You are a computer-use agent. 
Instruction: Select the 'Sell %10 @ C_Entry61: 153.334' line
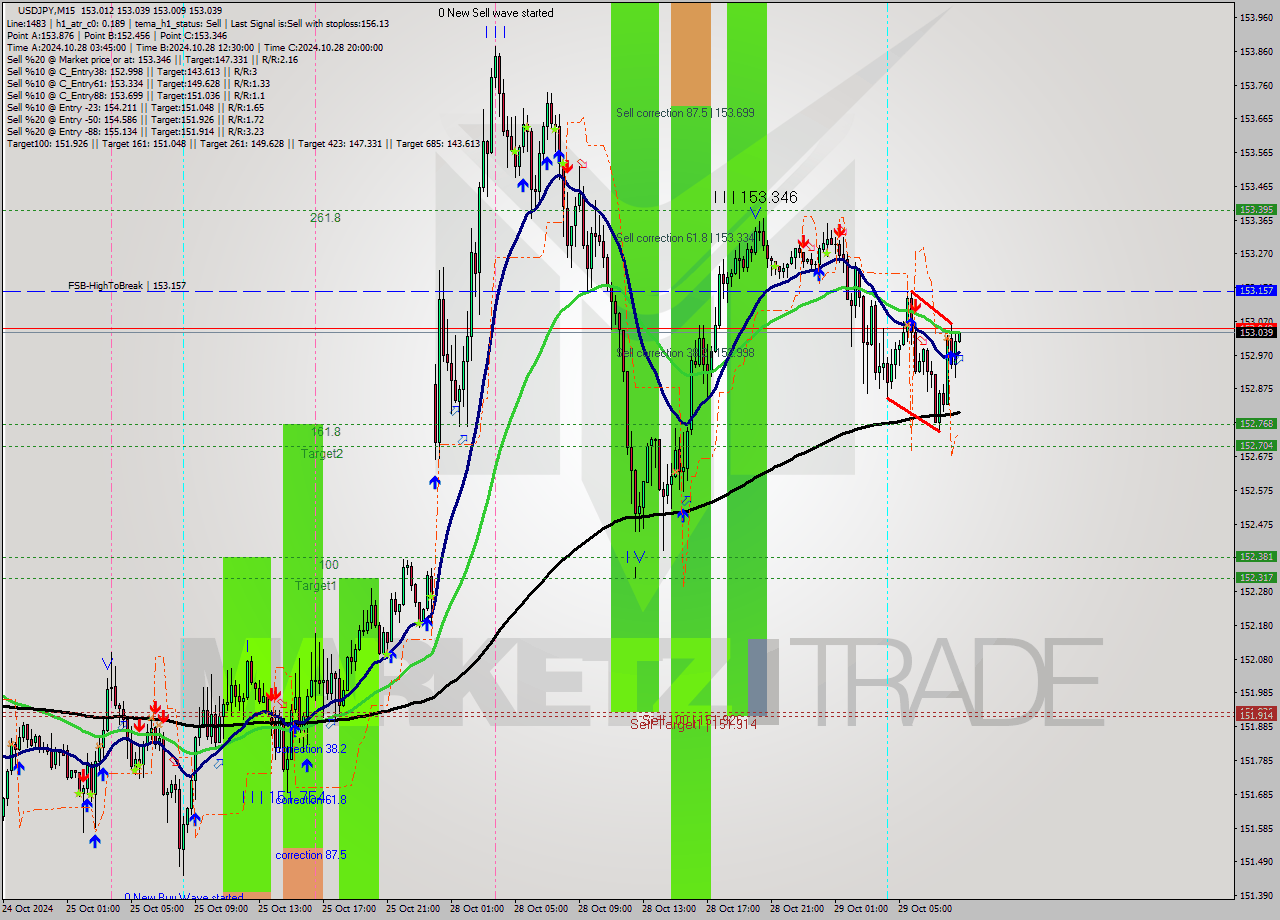pyautogui.click(x=138, y=83)
